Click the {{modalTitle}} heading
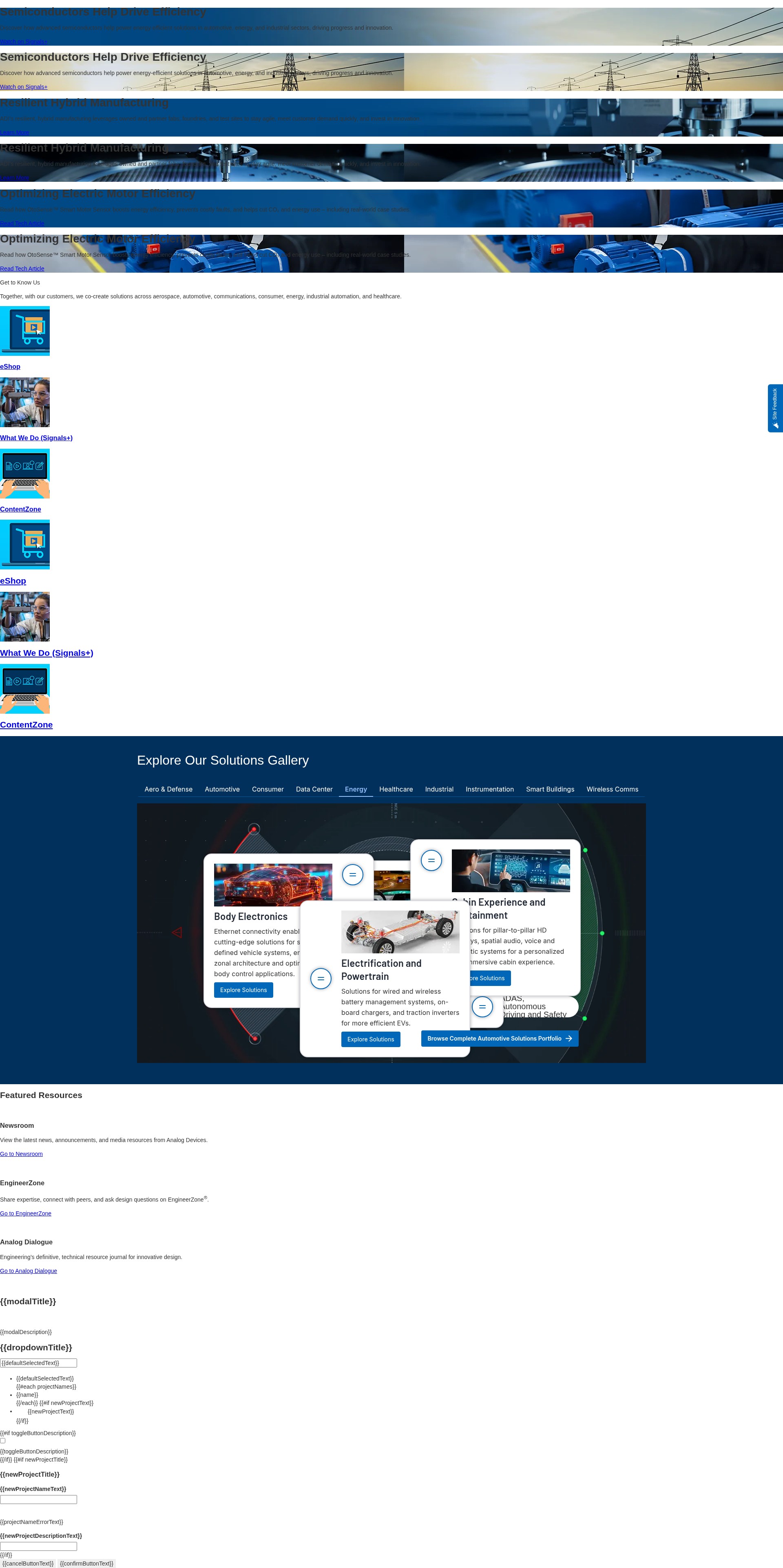 28,1301
